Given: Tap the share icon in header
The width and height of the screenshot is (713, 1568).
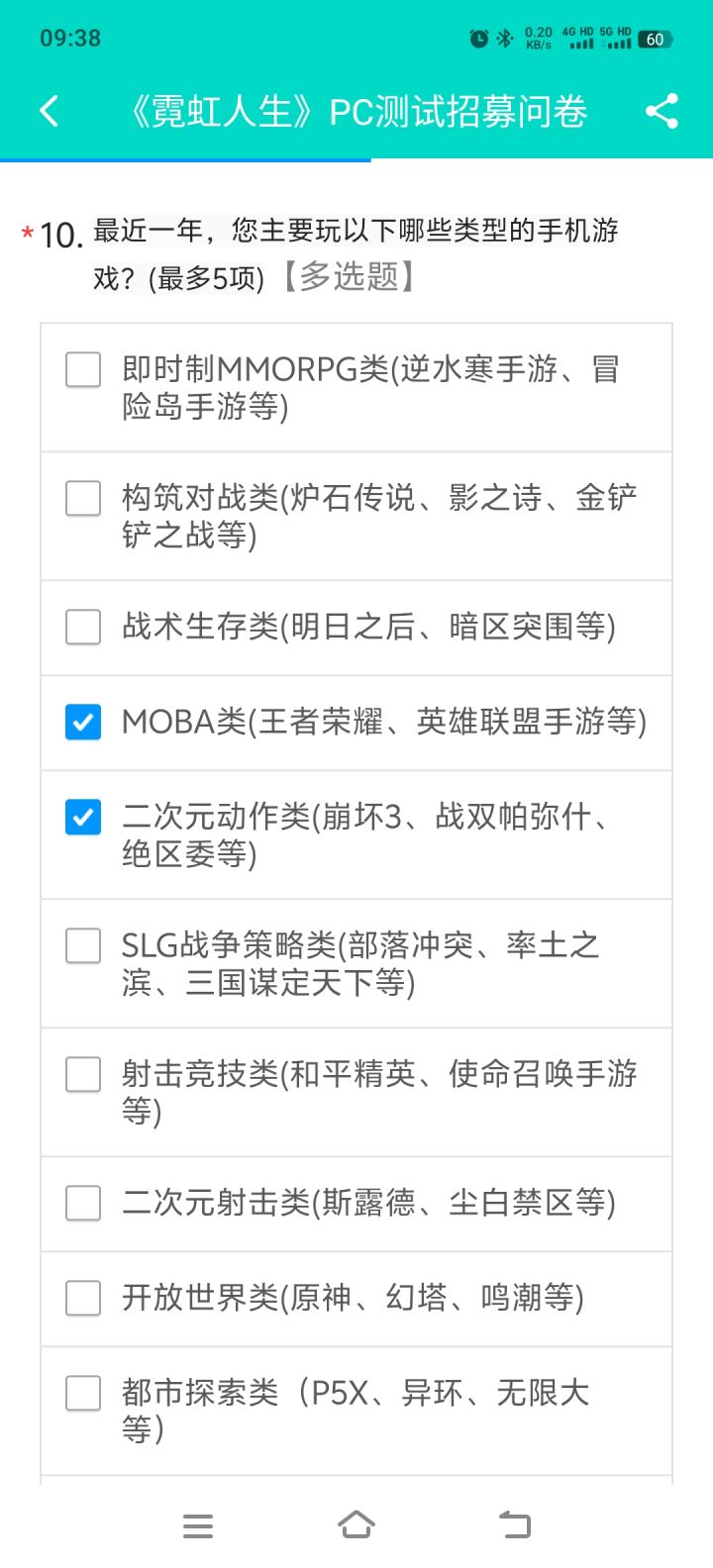Looking at the screenshot, I should coord(662,111).
